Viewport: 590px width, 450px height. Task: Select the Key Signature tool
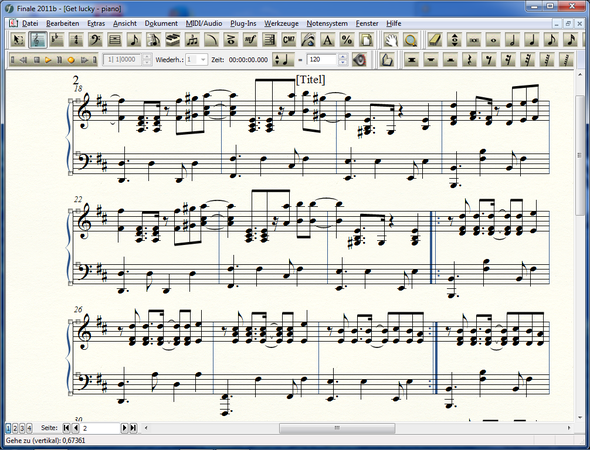coord(56,40)
